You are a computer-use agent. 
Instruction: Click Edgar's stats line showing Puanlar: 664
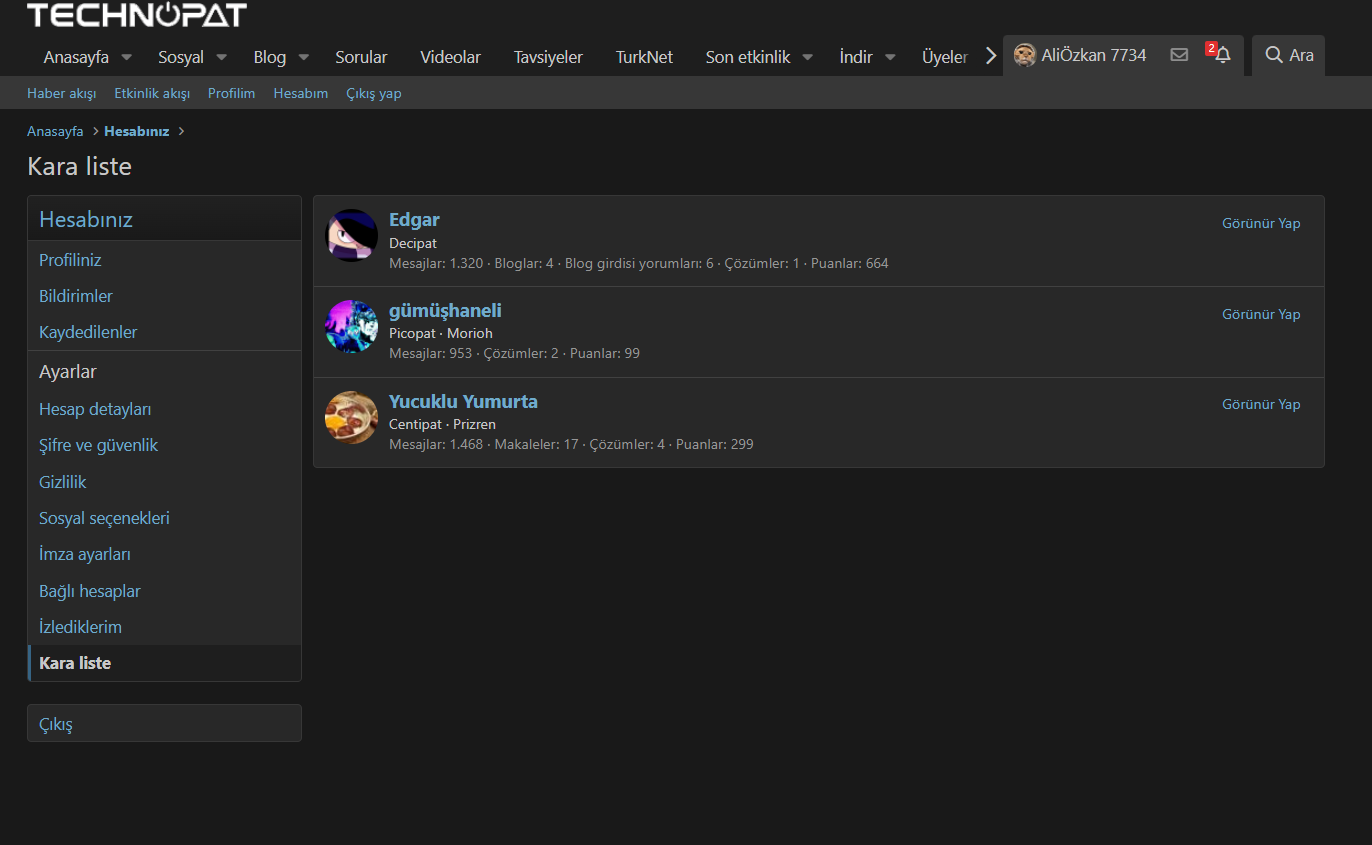tap(638, 264)
